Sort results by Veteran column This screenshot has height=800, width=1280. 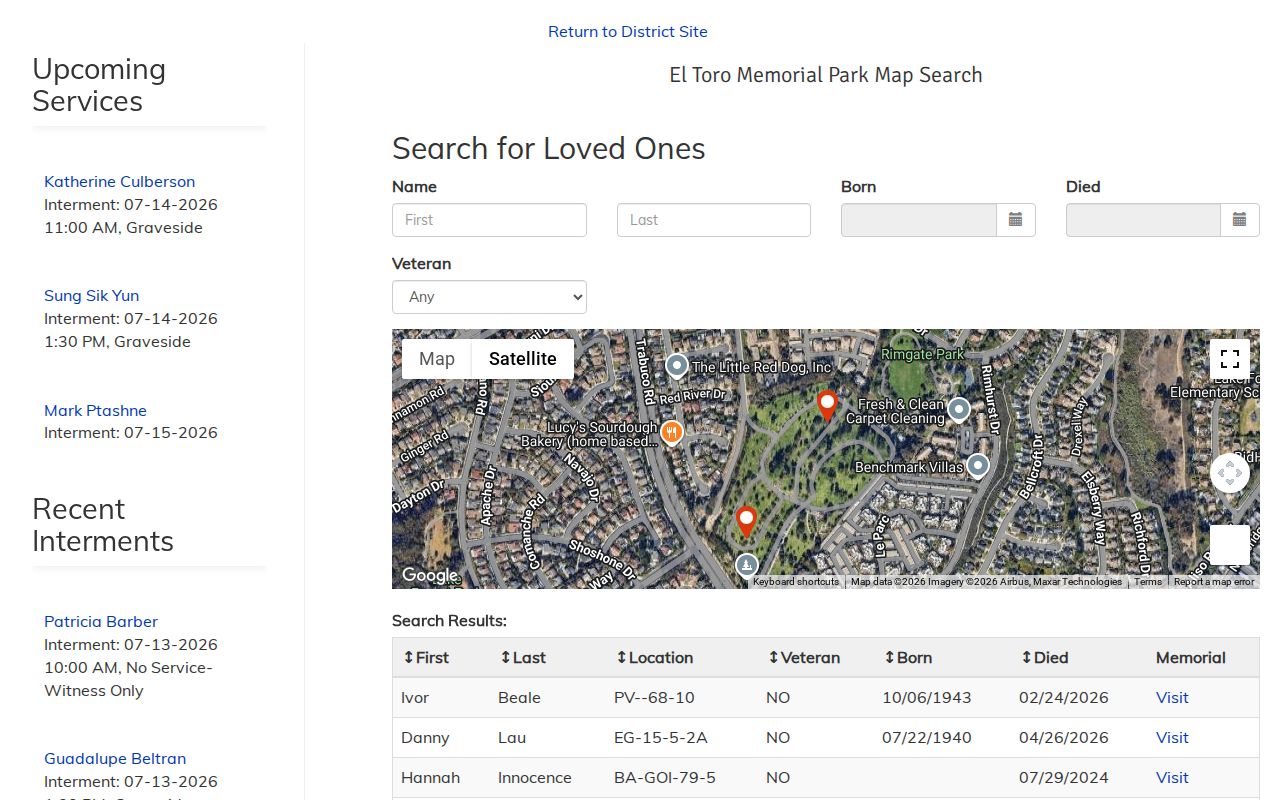tap(804, 658)
